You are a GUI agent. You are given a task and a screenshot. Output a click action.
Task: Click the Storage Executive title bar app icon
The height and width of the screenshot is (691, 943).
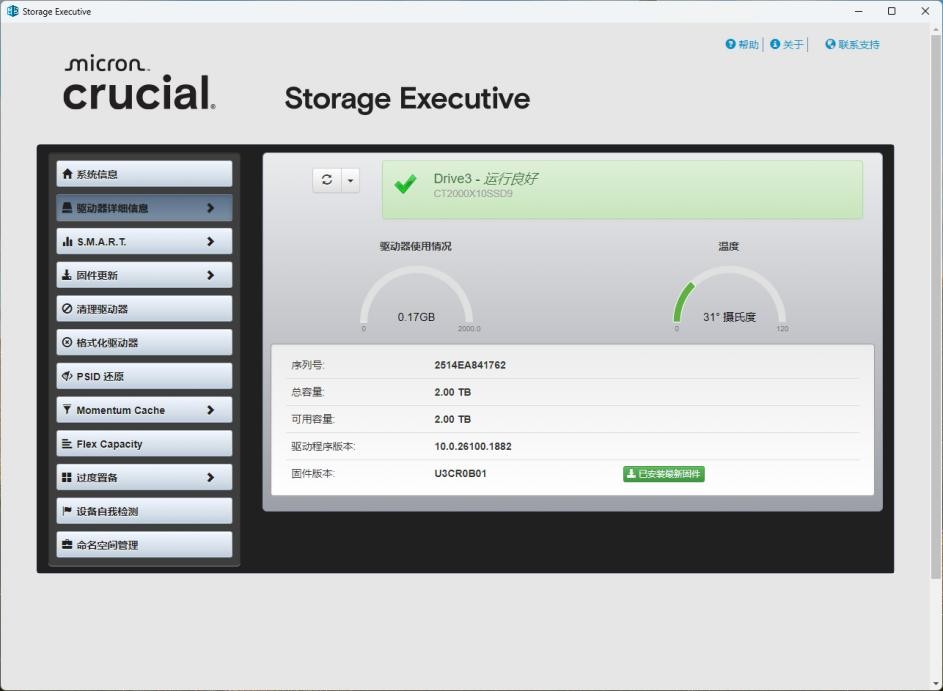pyautogui.click(x=12, y=11)
